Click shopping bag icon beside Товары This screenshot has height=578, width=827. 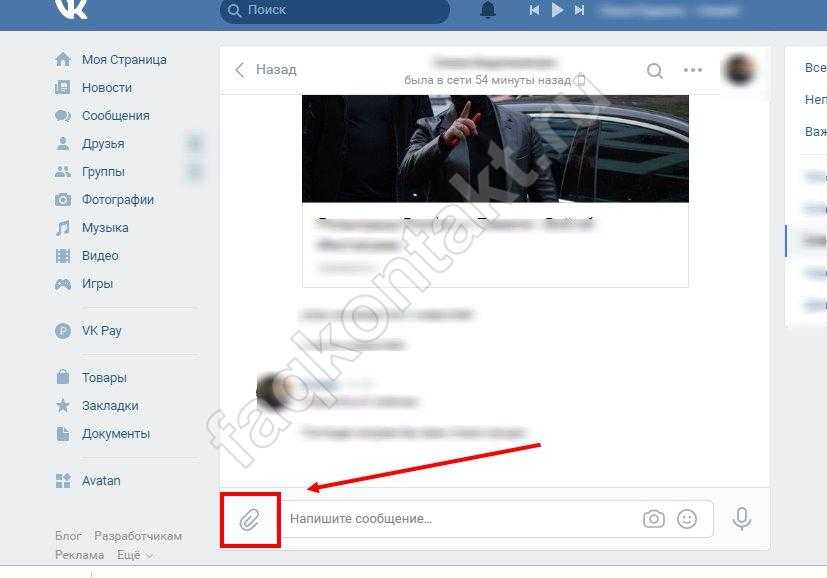pos(63,377)
